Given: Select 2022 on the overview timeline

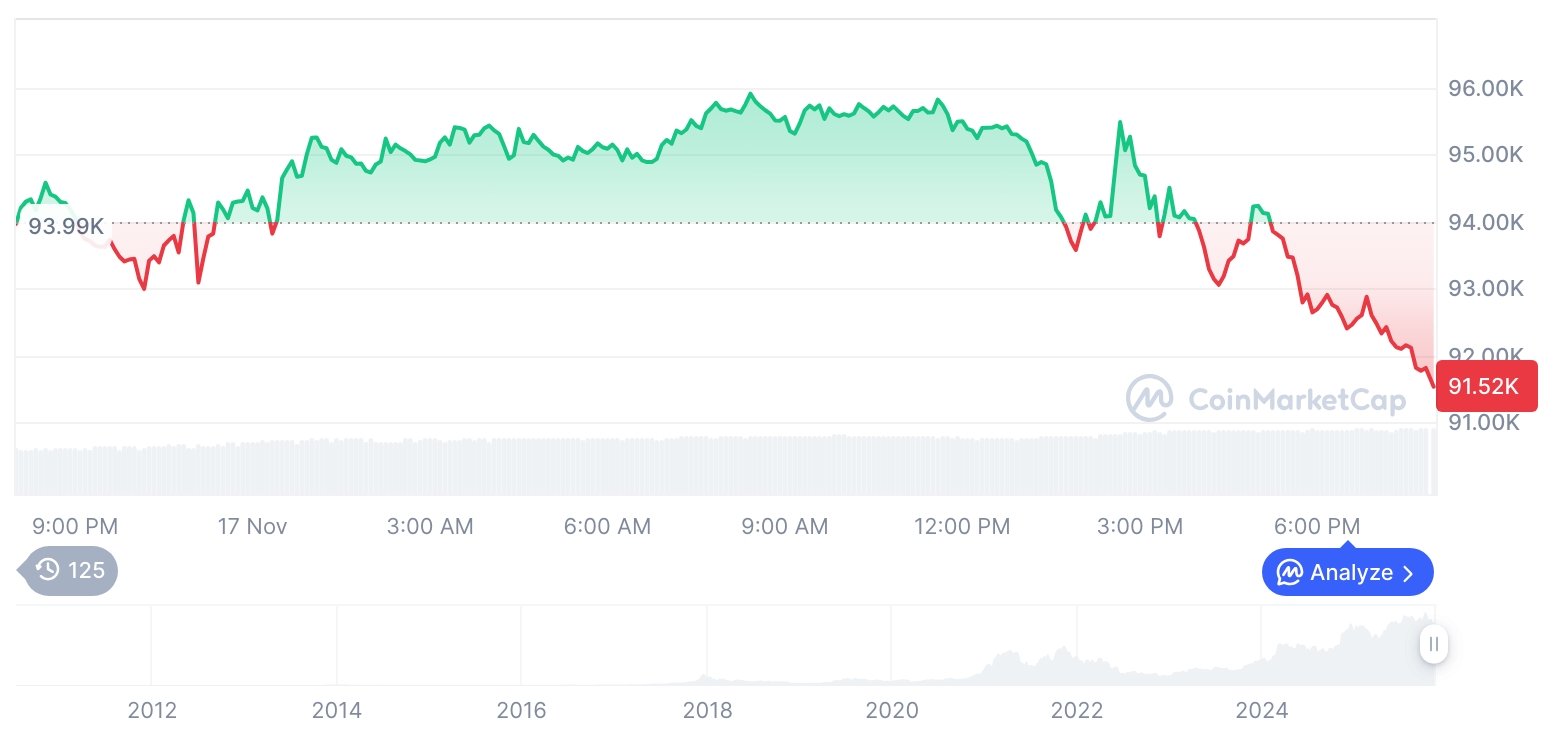Looking at the screenshot, I should click(x=1077, y=711).
